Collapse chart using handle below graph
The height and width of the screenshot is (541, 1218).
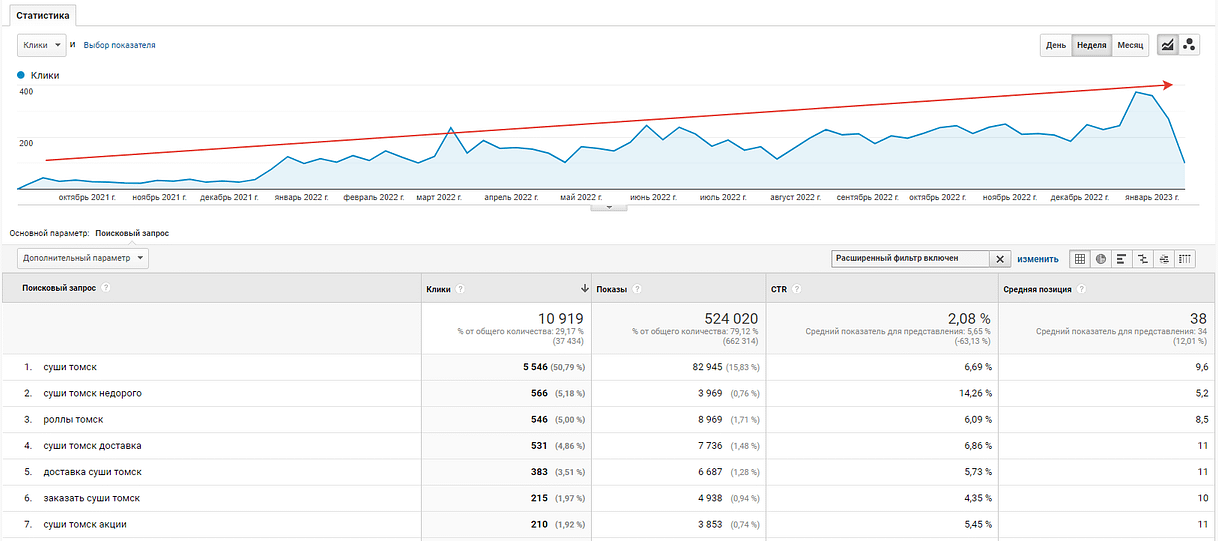(609, 208)
